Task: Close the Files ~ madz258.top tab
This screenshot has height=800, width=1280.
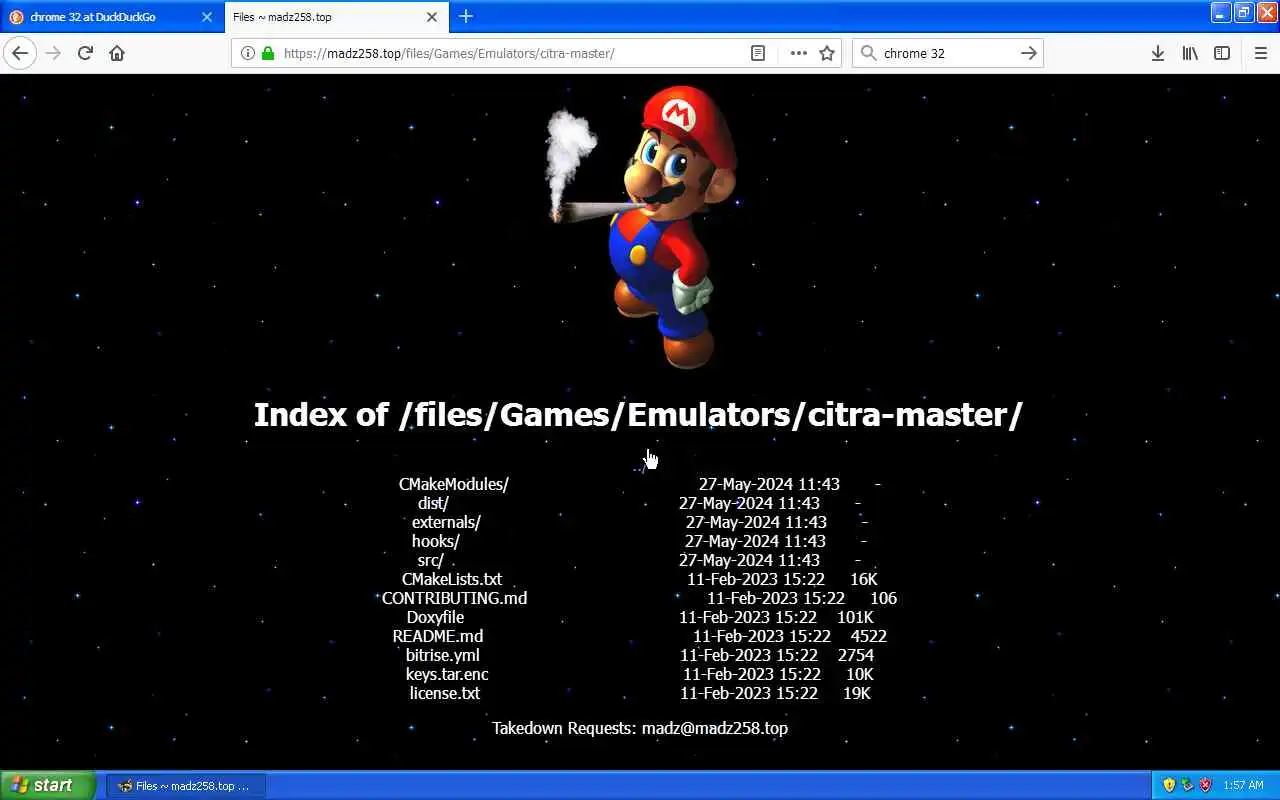Action: click(x=432, y=17)
